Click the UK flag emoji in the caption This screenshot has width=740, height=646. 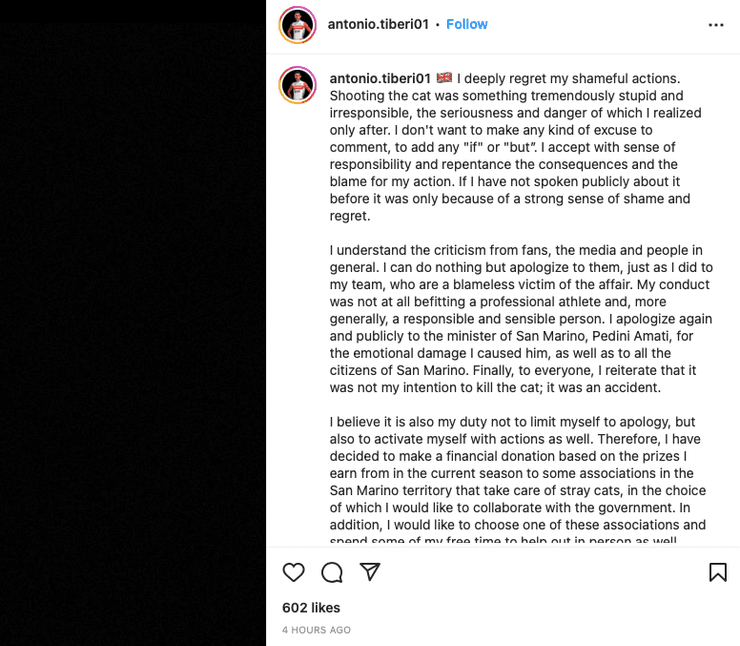click(x=444, y=78)
